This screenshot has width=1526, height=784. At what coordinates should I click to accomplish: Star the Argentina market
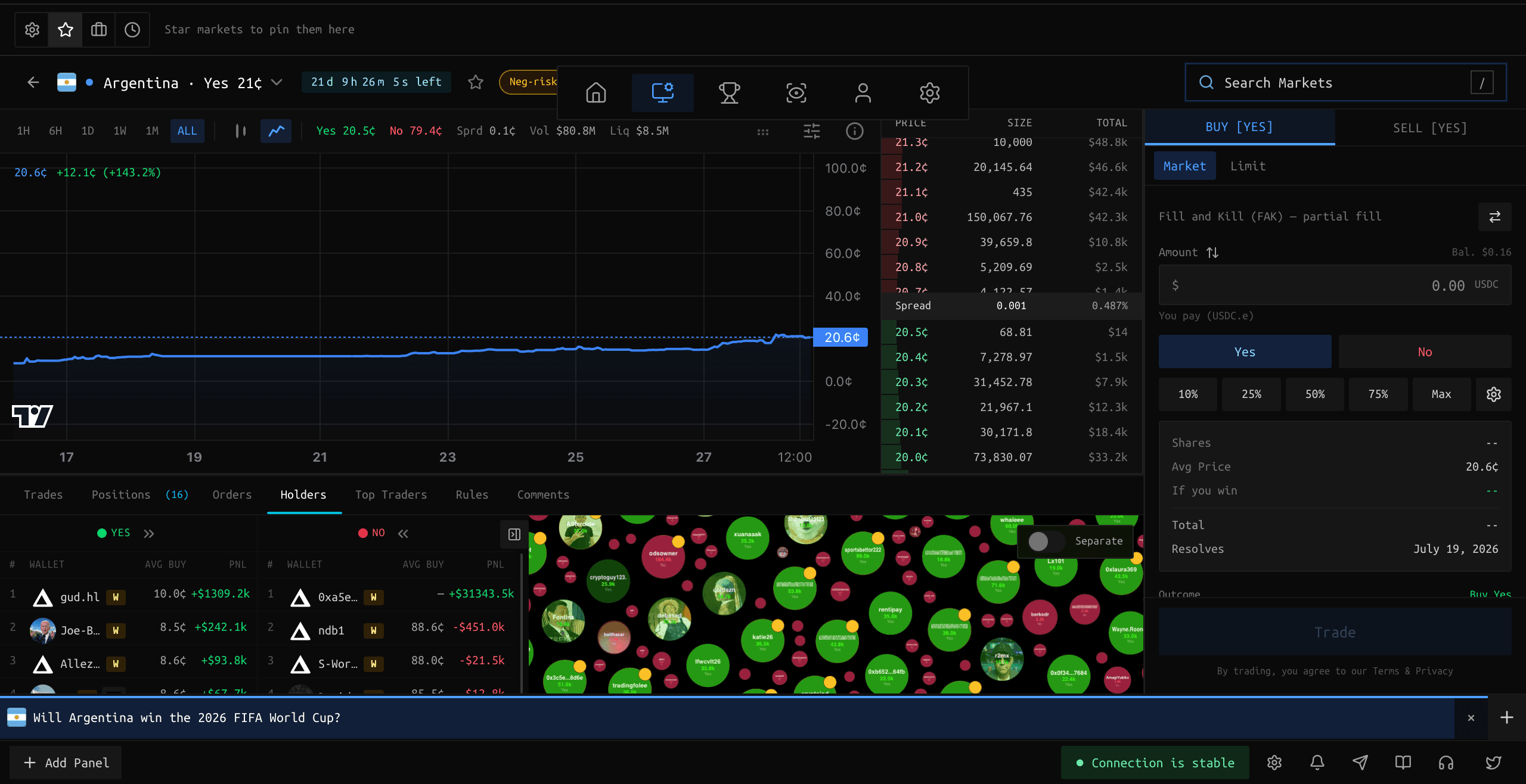click(x=475, y=82)
